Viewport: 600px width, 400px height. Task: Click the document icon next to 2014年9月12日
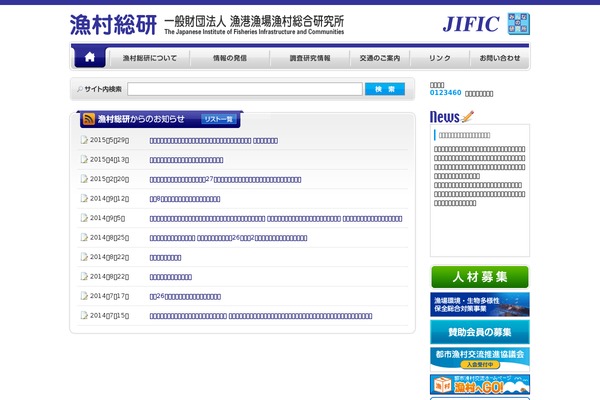click(x=84, y=198)
